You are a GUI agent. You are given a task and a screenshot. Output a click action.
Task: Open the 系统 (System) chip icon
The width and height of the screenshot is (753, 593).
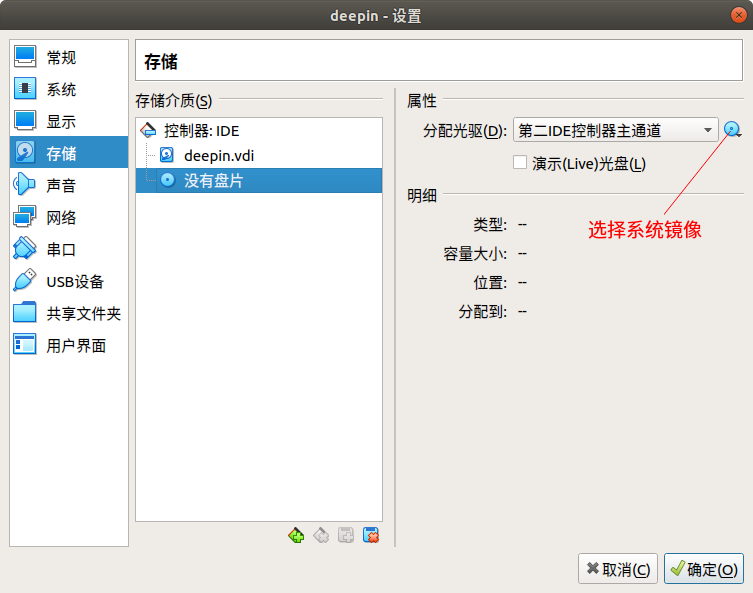click(x=24, y=89)
